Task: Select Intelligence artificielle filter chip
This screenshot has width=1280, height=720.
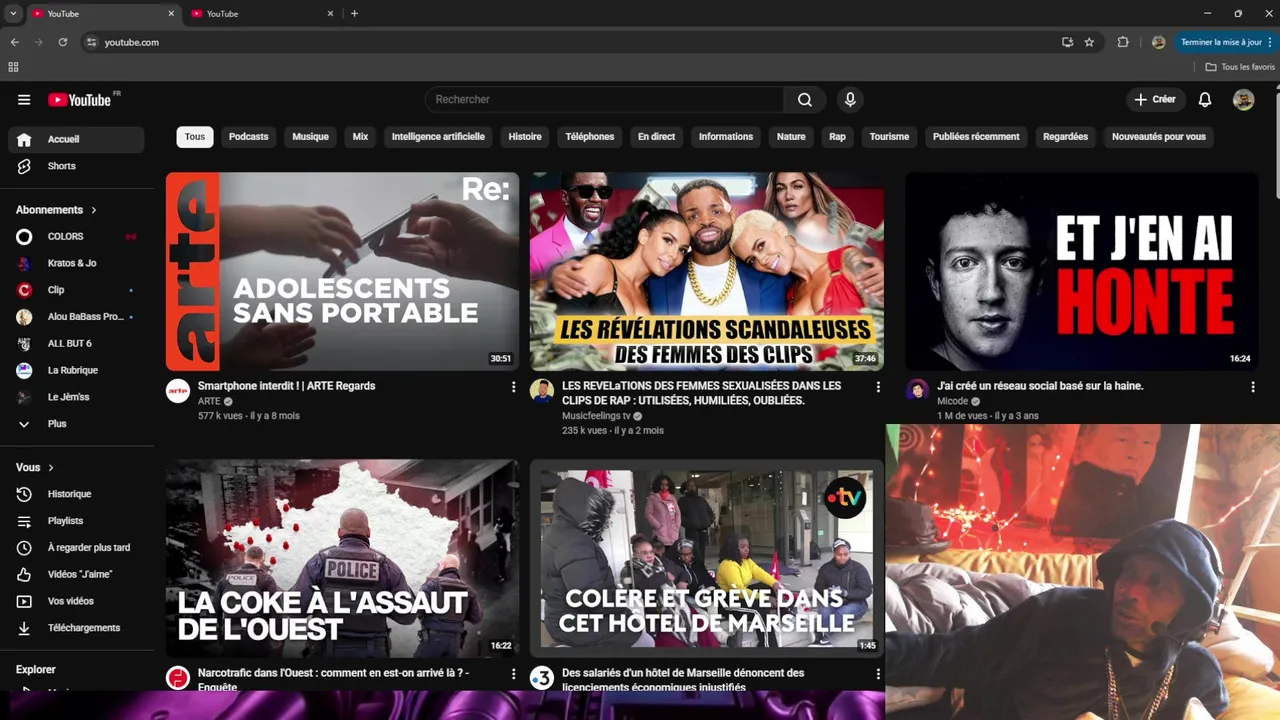Action: [438, 137]
